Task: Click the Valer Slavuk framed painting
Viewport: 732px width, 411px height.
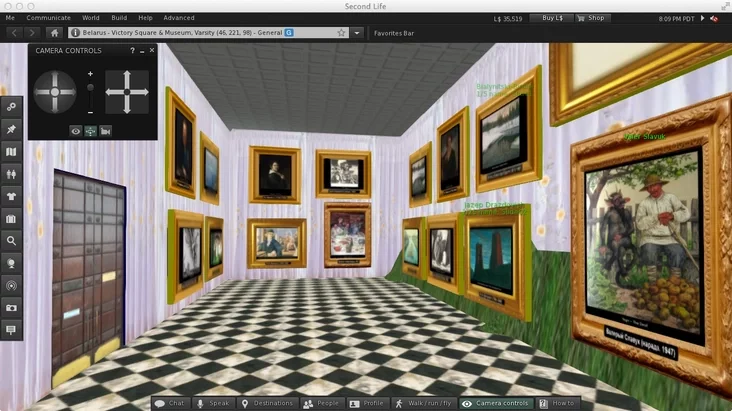Action: (649, 243)
